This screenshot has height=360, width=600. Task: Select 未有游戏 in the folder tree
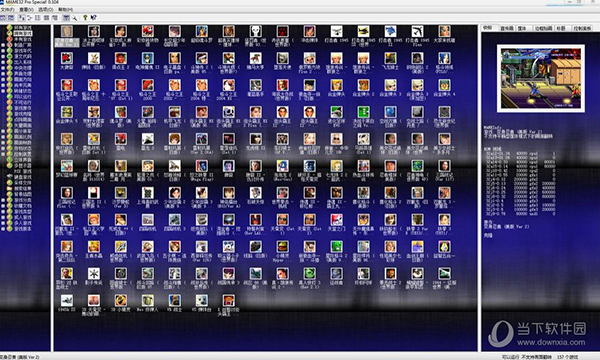[23, 39]
